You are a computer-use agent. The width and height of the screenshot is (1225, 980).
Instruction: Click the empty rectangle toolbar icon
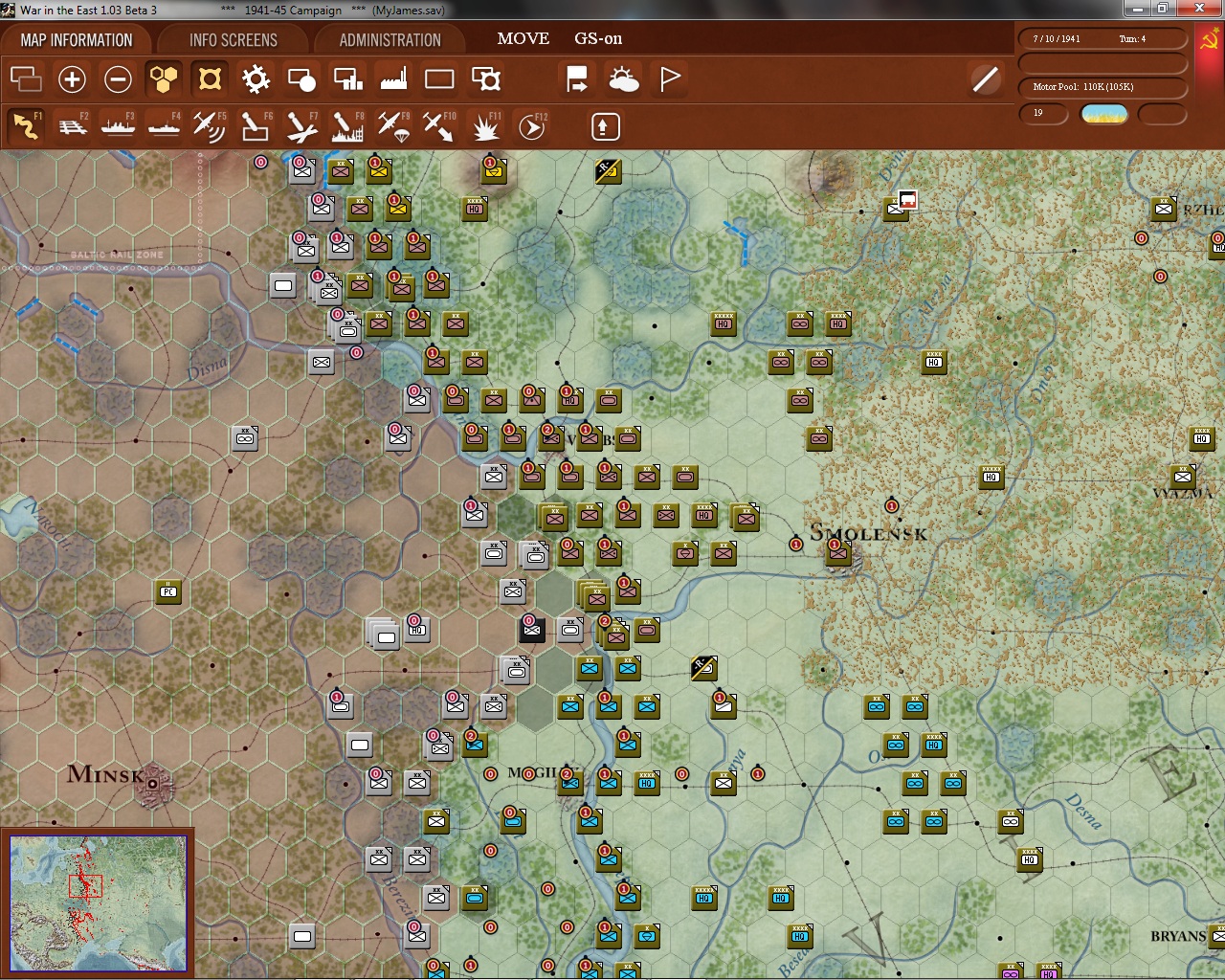coord(439,78)
